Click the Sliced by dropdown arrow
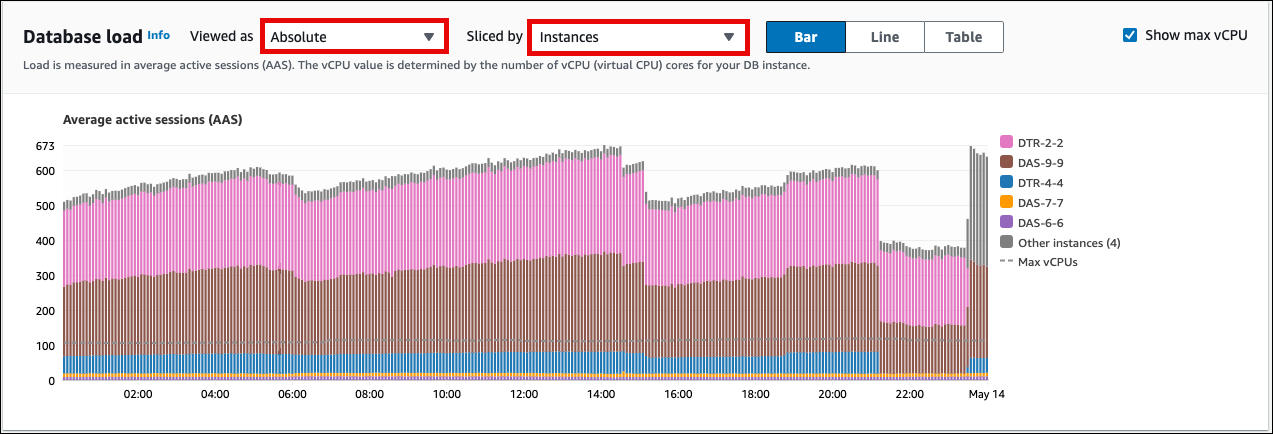 (729, 37)
